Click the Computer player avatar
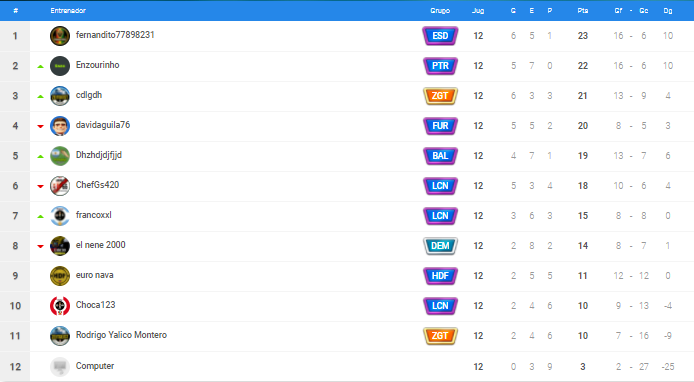 tap(60, 367)
